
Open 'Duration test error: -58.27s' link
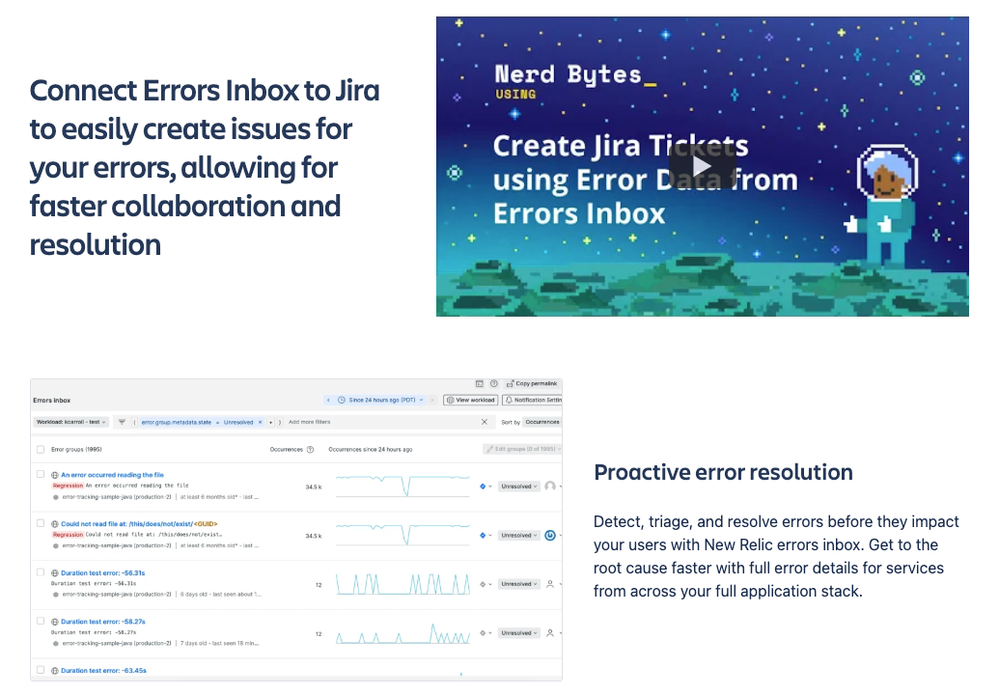103,622
